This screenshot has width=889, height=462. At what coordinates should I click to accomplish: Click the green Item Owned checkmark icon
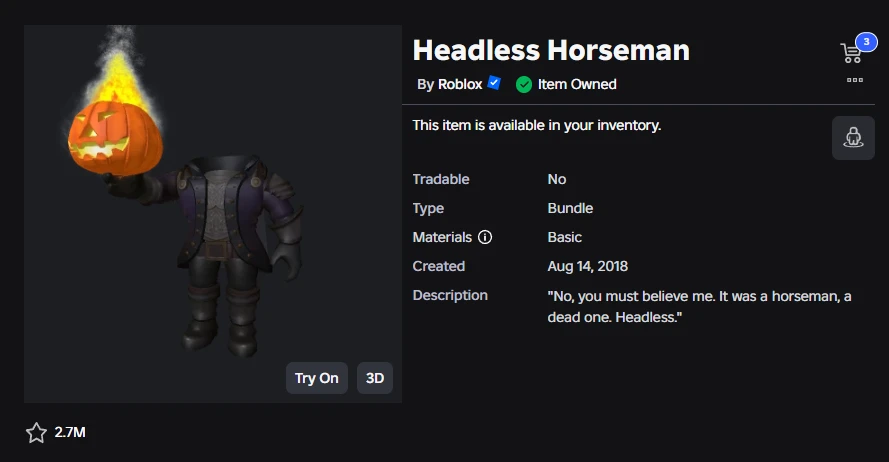(524, 84)
